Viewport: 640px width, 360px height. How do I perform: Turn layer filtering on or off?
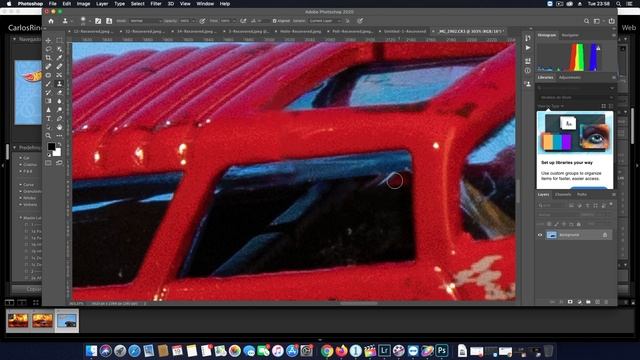611,204
